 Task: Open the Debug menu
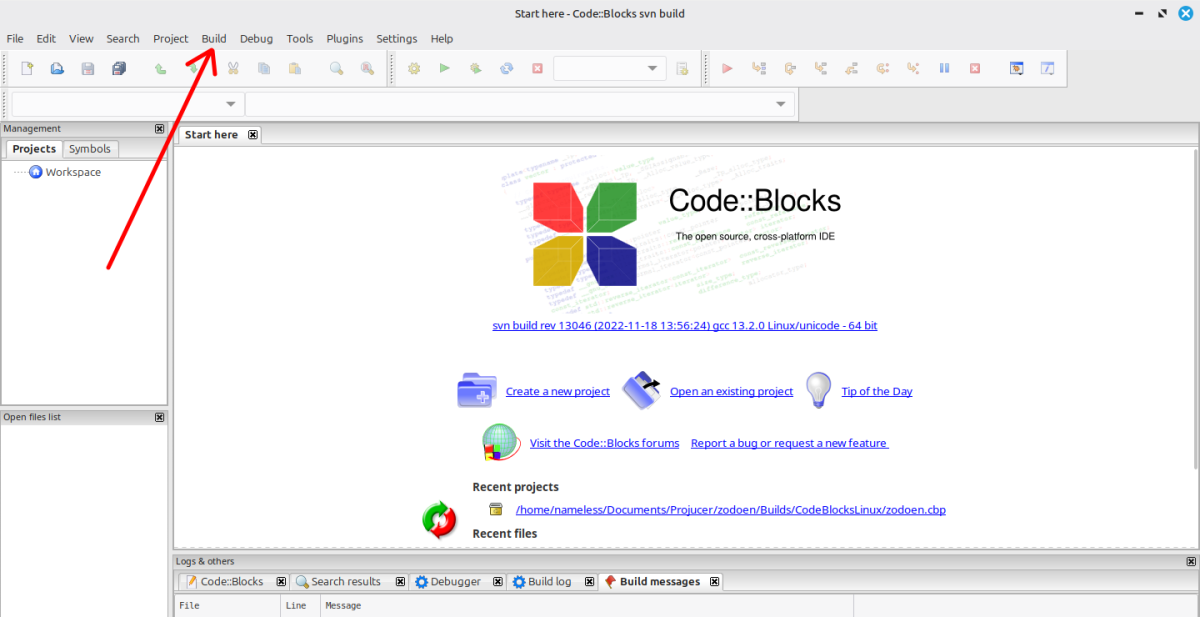pyautogui.click(x=256, y=39)
